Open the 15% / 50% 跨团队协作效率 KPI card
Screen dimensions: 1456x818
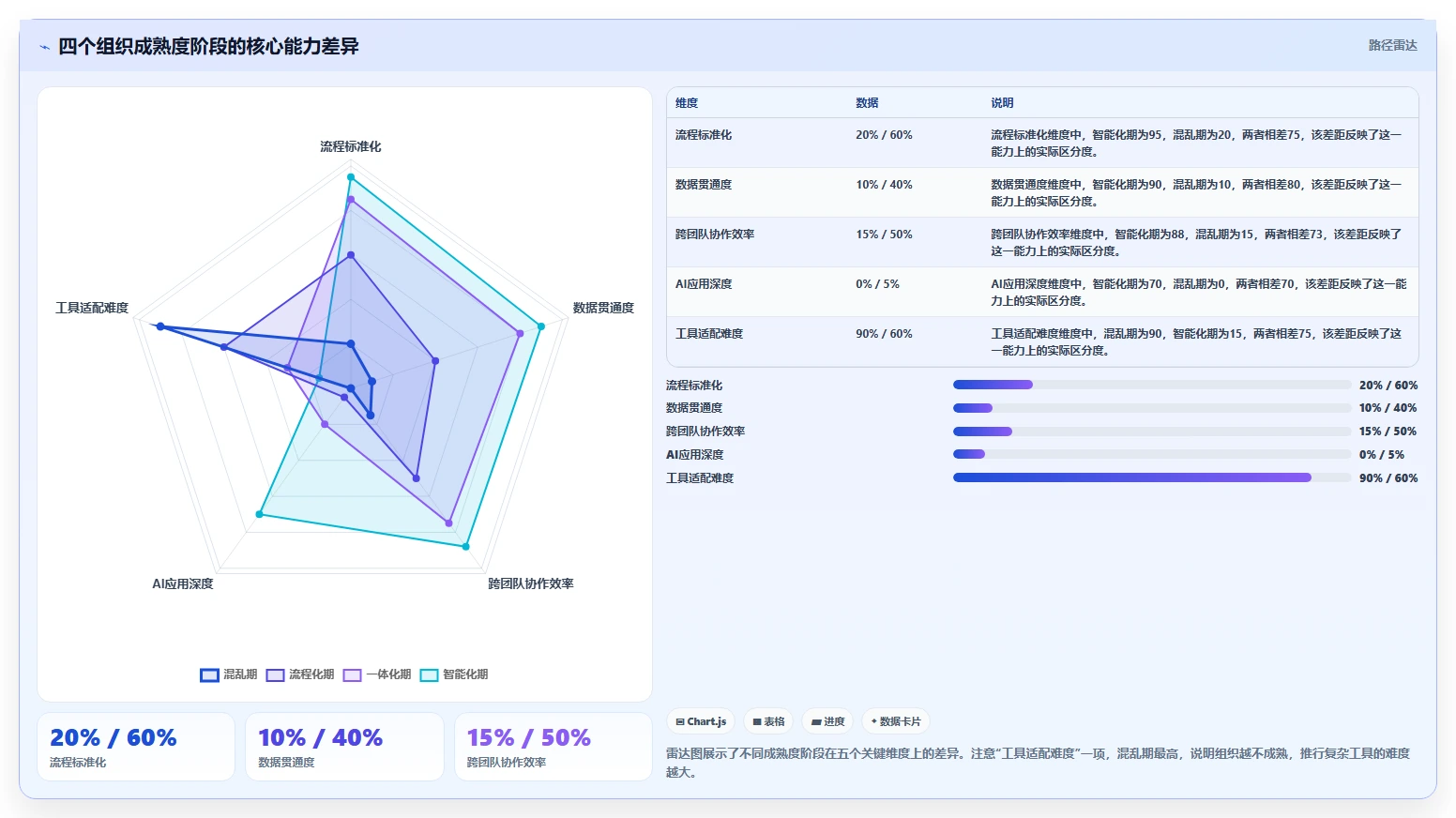point(554,747)
